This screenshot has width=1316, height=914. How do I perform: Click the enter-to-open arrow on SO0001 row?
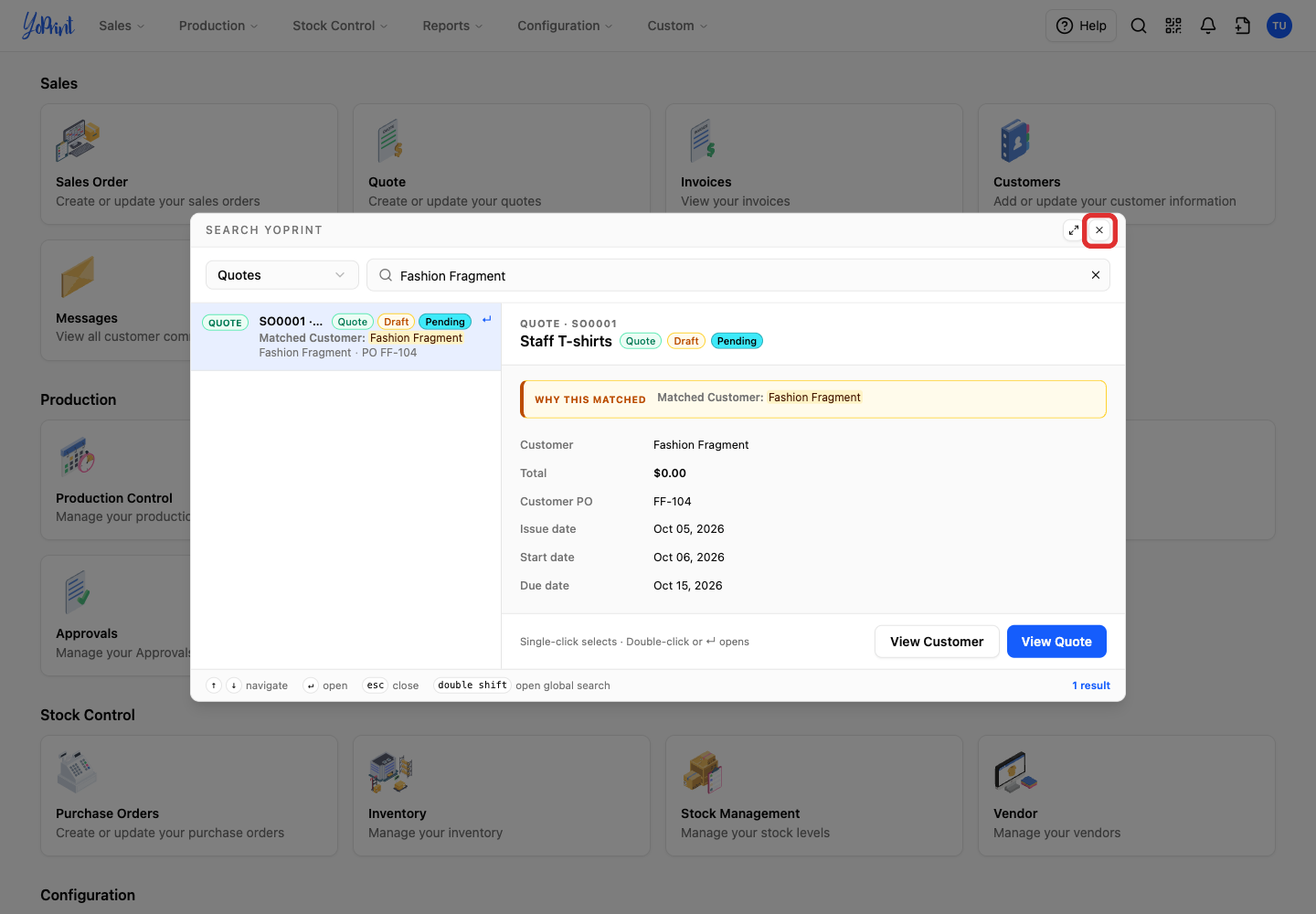(x=487, y=320)
